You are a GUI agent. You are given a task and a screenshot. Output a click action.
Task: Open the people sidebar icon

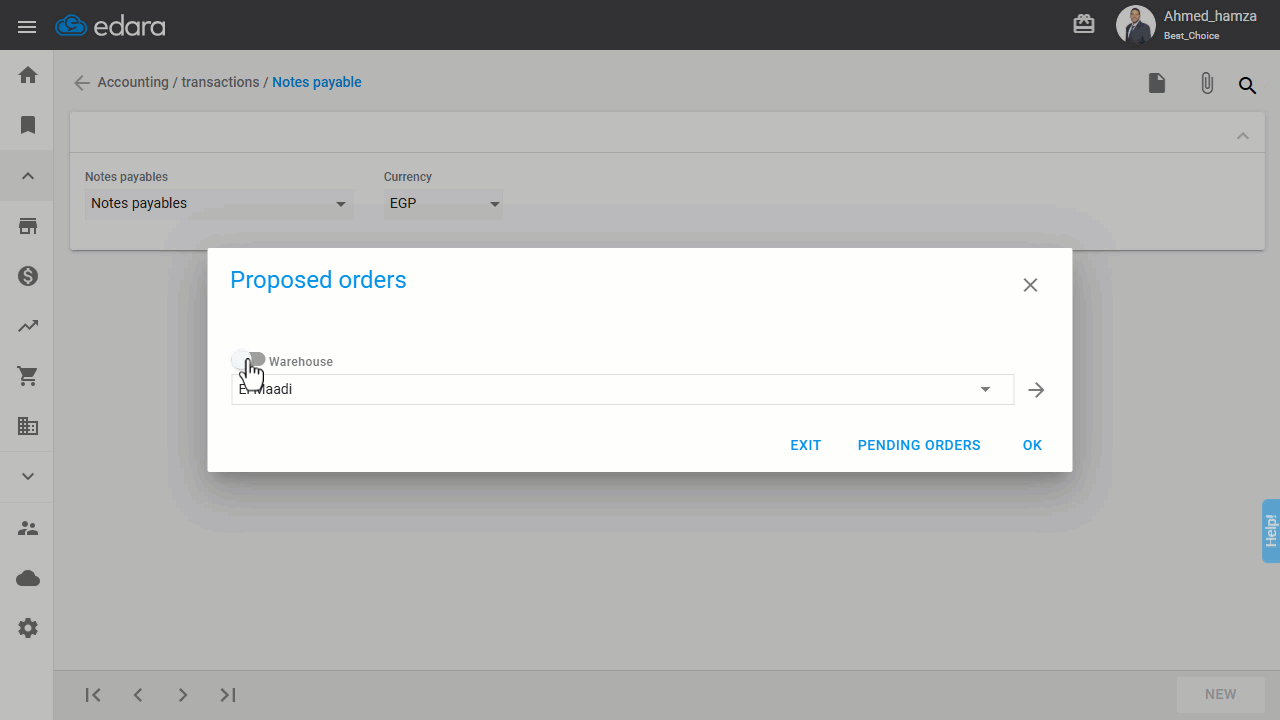point(28,528)
